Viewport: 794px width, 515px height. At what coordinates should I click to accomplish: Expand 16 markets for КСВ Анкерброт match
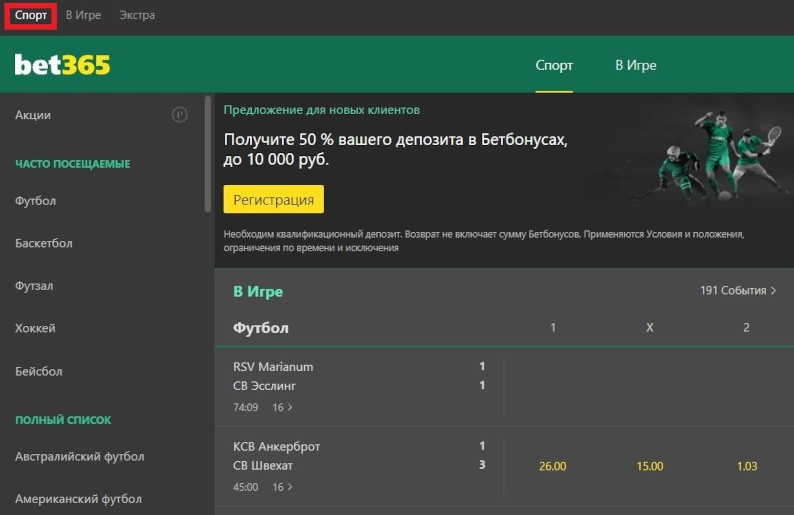pos(282,487)
